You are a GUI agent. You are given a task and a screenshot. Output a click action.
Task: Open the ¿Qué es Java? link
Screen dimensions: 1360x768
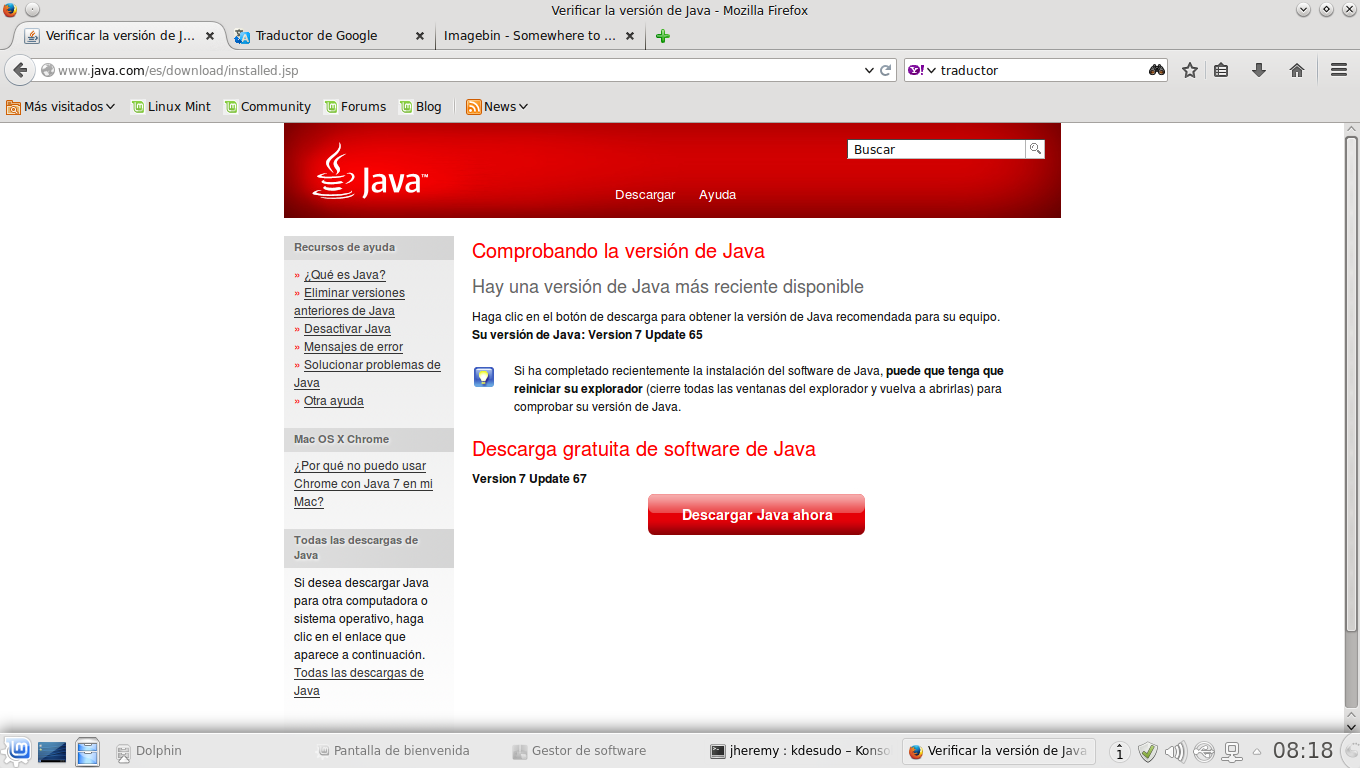point(345,275)
